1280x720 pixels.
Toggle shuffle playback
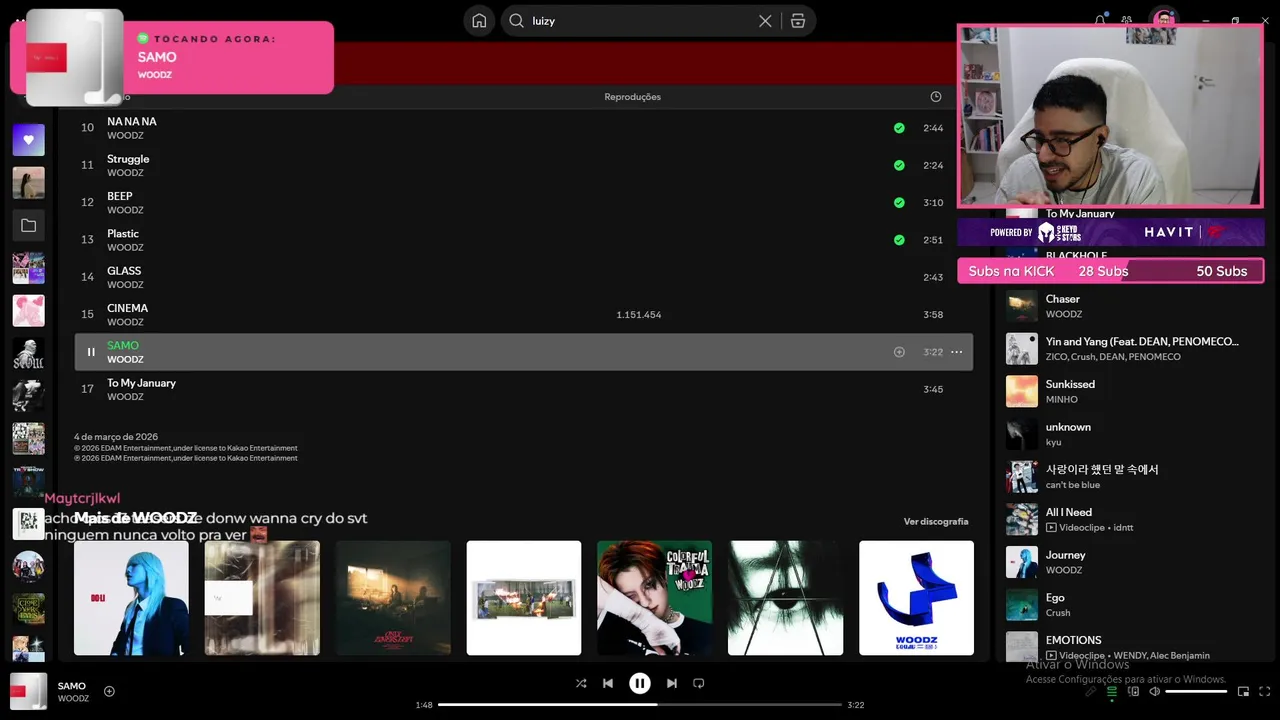tap(581, 683)
